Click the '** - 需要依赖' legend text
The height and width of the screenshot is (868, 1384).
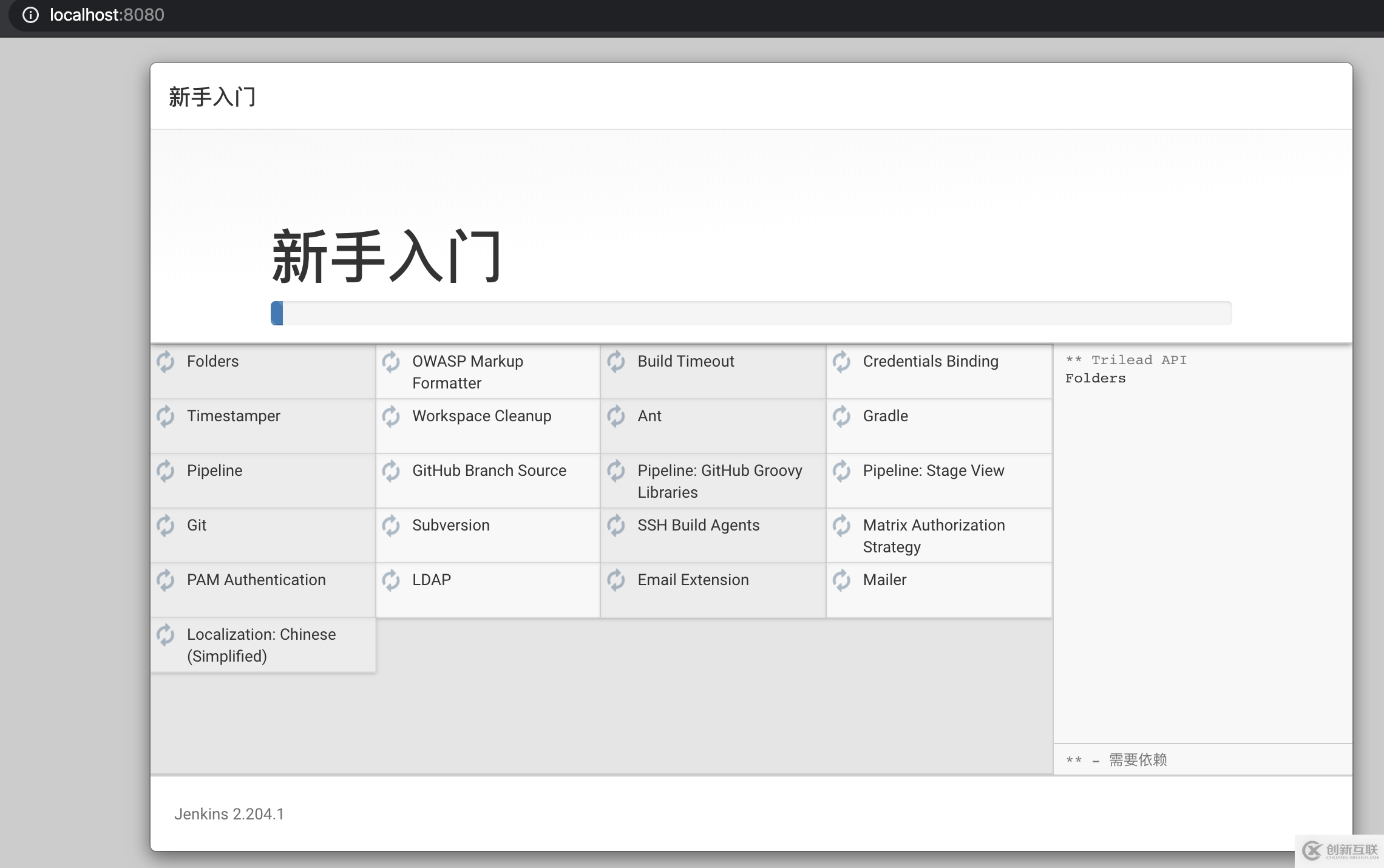point(1116,760)
